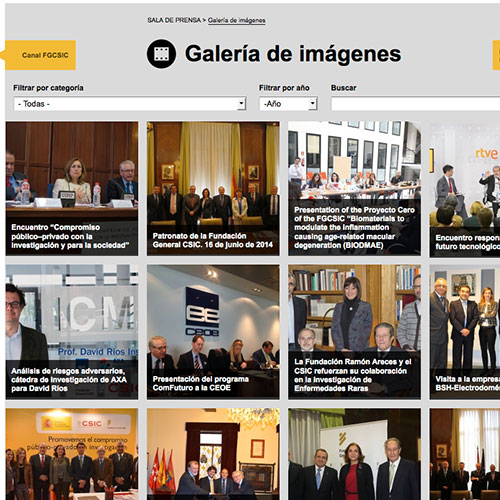Open the rtve Encuentro gallery thumbnail
This screenshot has height=500, width=500.
click(x=465, y=189)
